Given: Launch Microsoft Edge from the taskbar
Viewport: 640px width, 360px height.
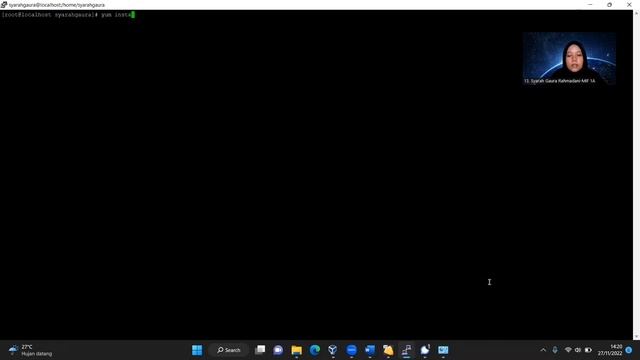Looking at the screenshot, I should [315, 350].
